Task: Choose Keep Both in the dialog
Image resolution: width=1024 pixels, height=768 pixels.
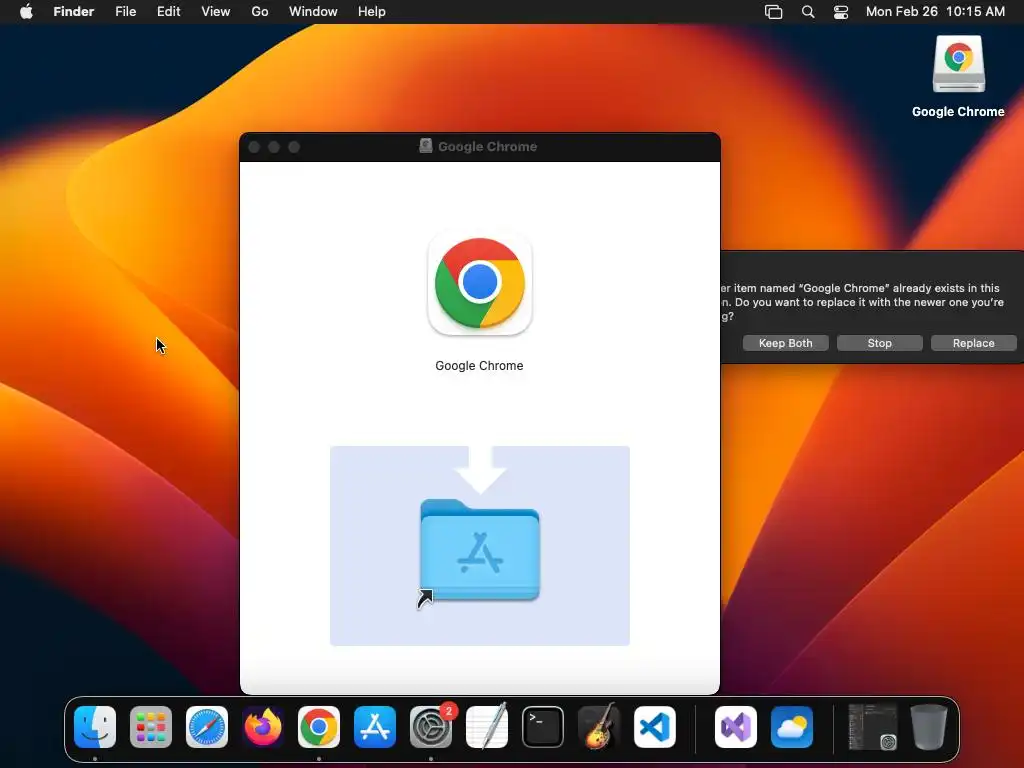Action: pos(785,343)
